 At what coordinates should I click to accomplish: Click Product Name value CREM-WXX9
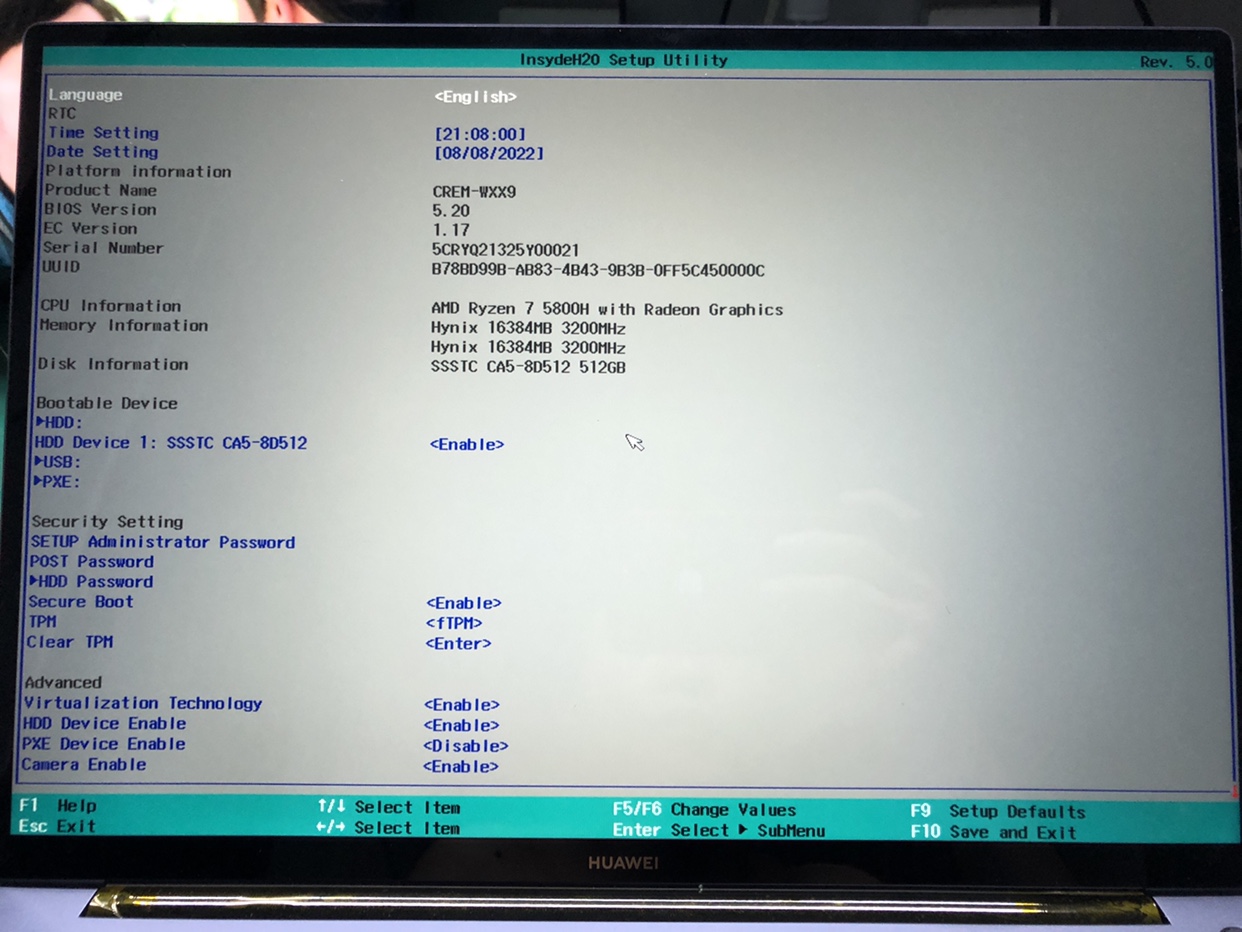474,192
